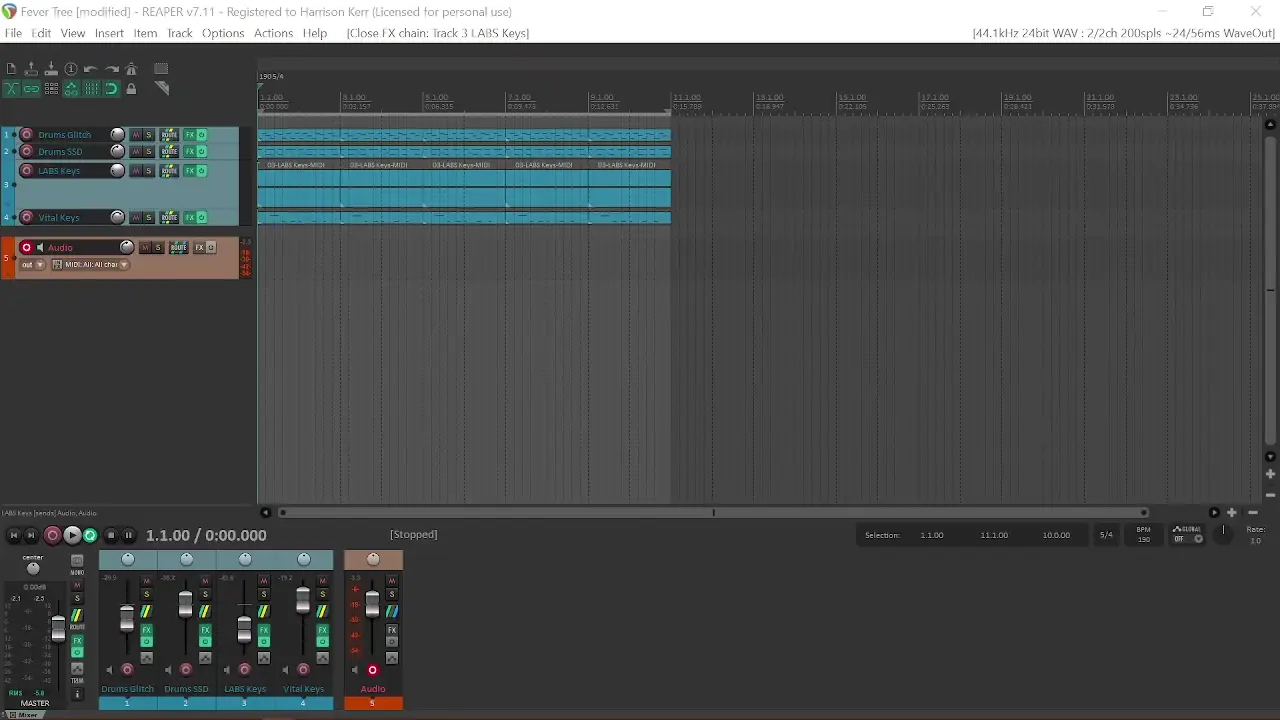Click the Save project icon
The width and height of the screenshot is (1280, 720).
pos(51,68)
